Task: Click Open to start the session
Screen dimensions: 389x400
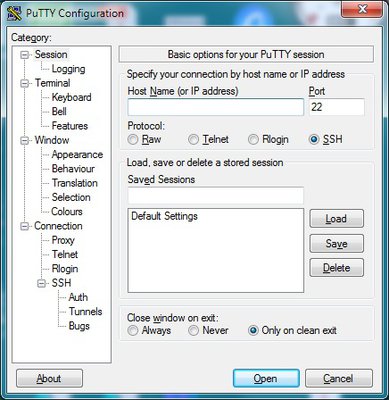Action: (266, 378)
